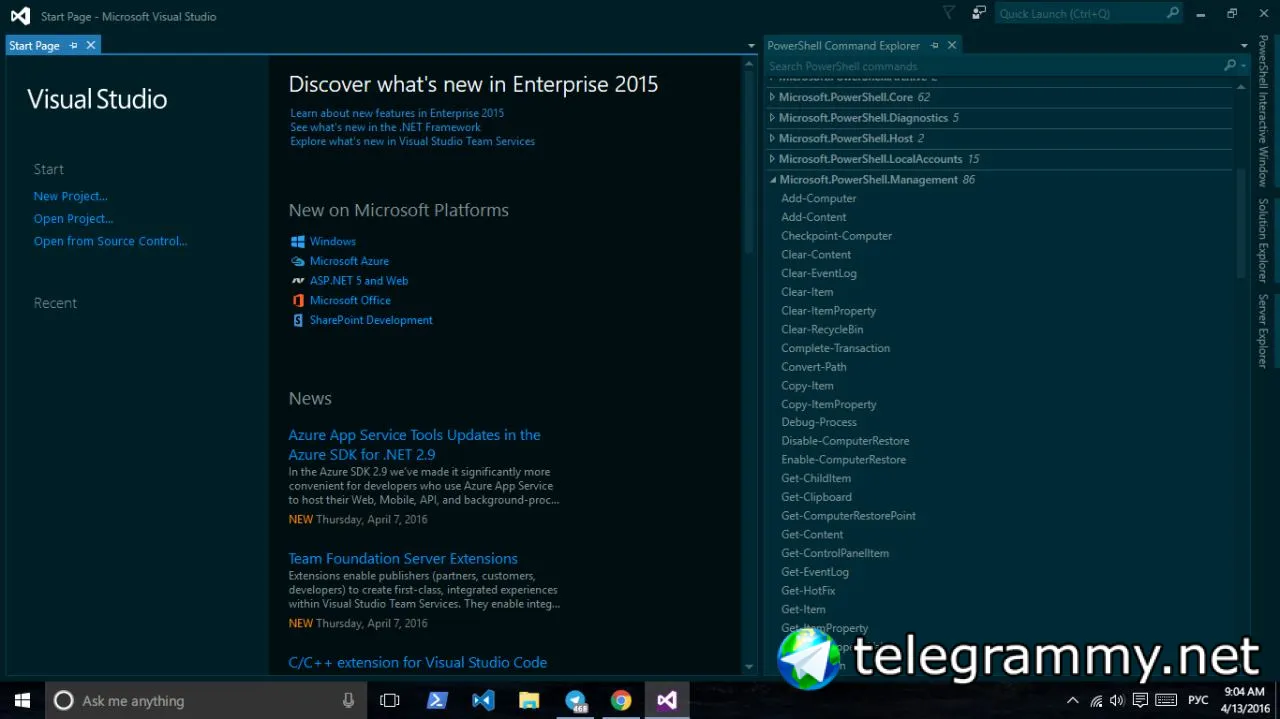The image size is (1280, 719).
Task: Click the notifications filter flag icon
Action: tap(949, 13)
